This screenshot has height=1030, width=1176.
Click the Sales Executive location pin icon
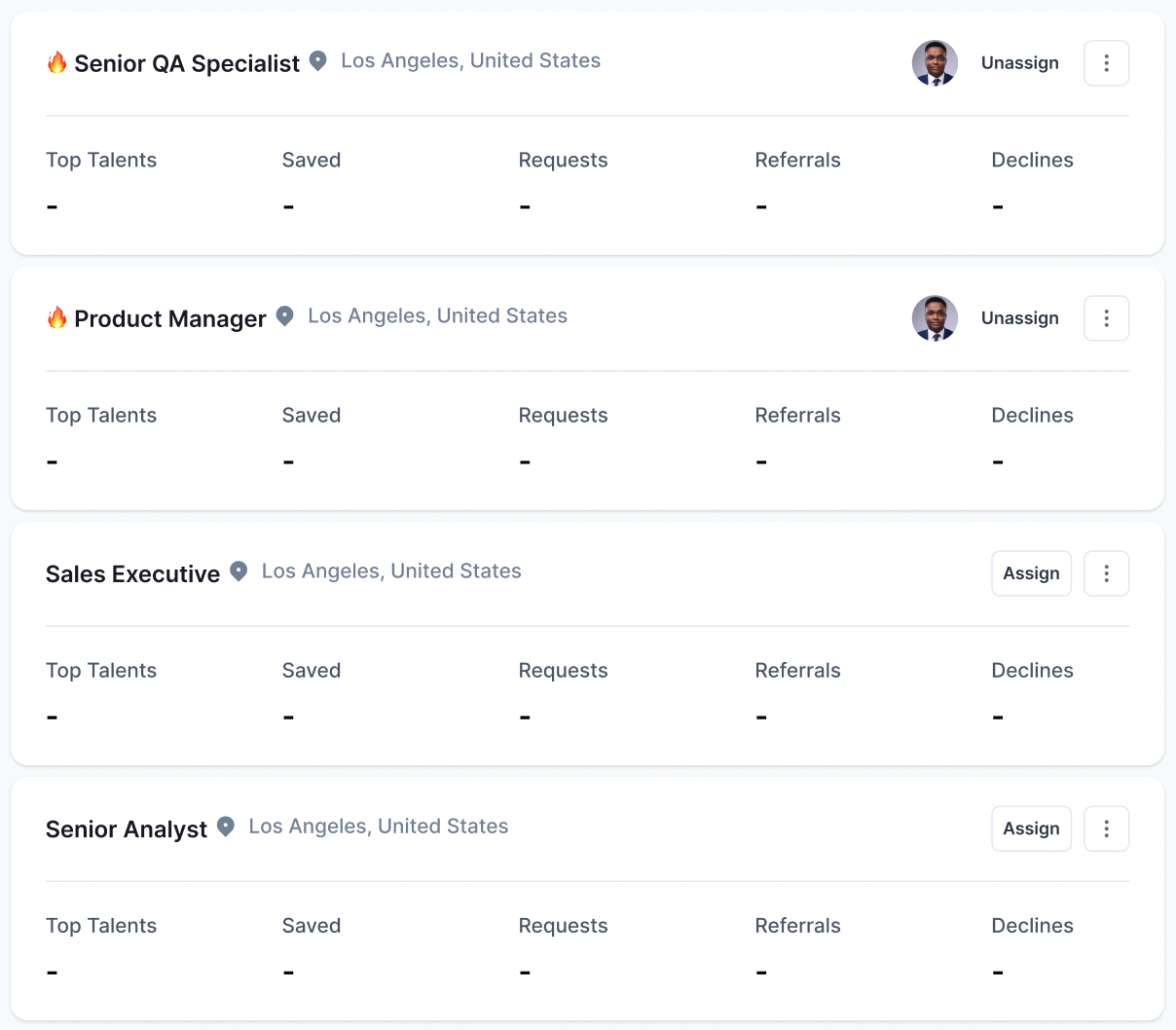click(x=239, y=571)
